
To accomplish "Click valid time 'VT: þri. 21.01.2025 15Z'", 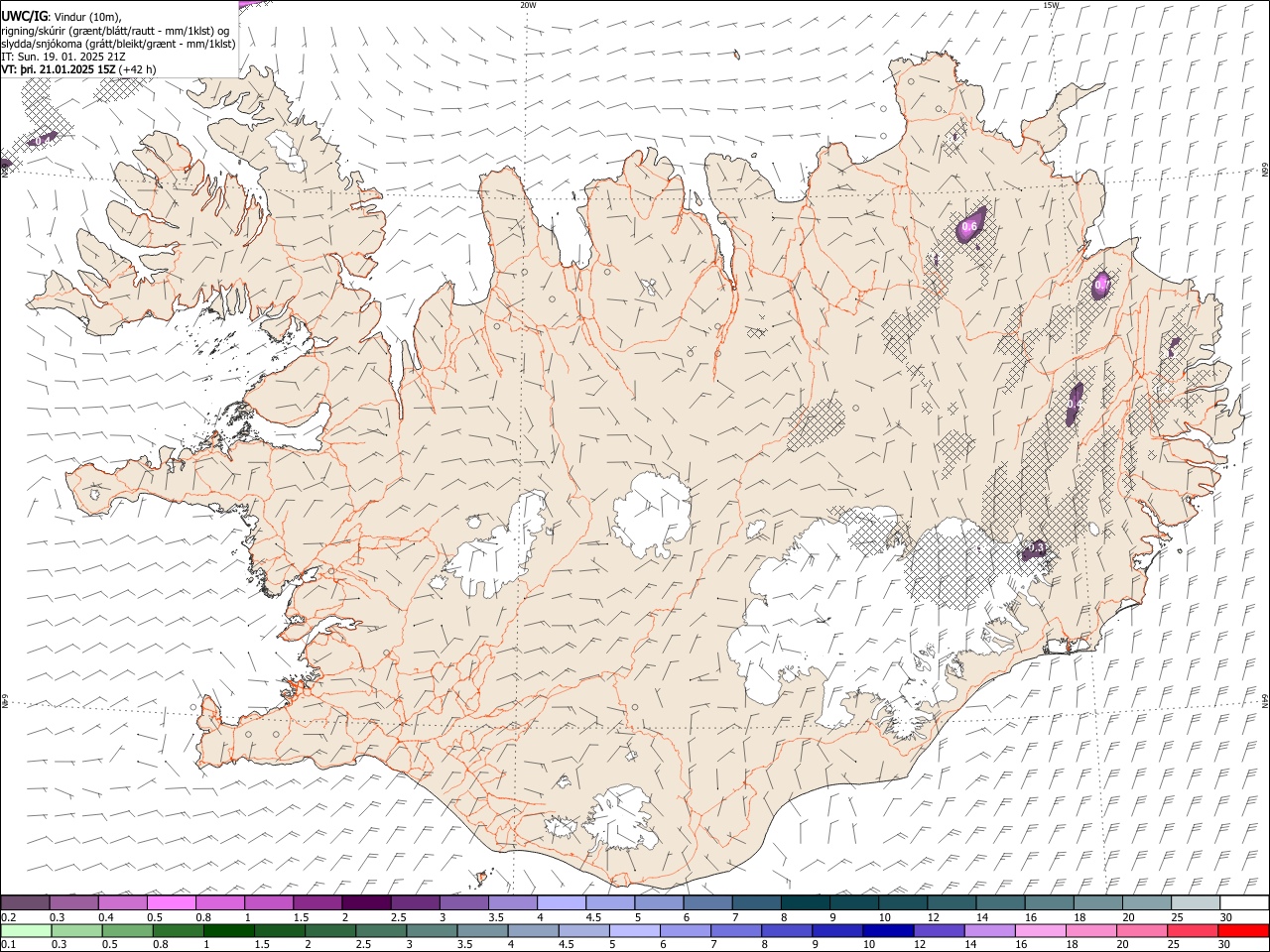I will point(59,69).
